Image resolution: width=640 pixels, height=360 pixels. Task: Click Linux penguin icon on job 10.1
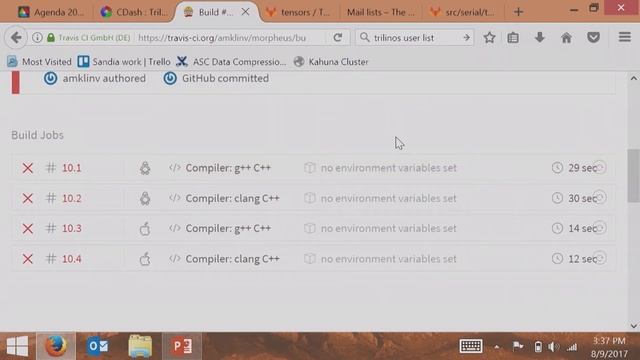click(145, 168)
